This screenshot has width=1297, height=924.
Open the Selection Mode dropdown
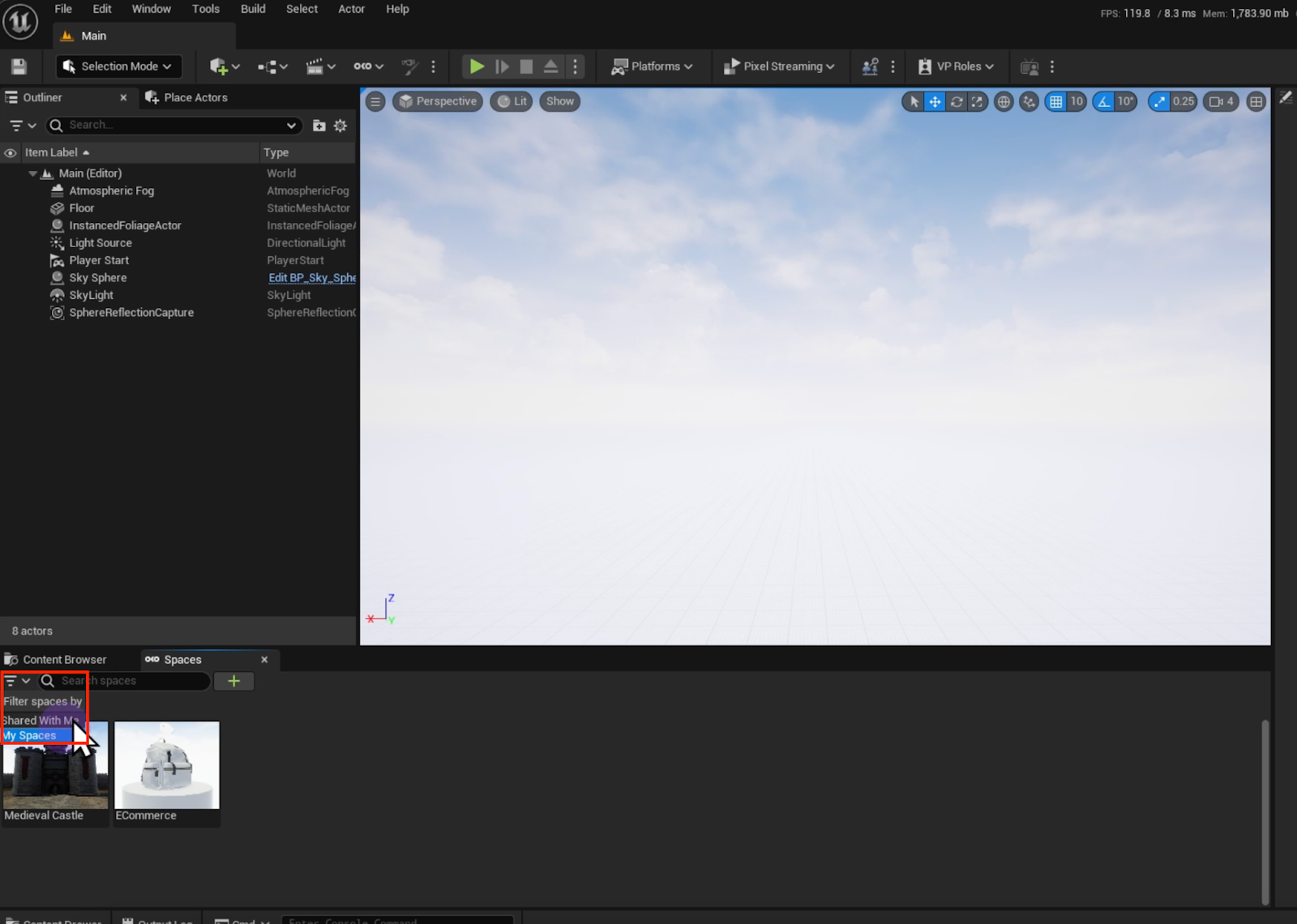click(x=118, y=66)
